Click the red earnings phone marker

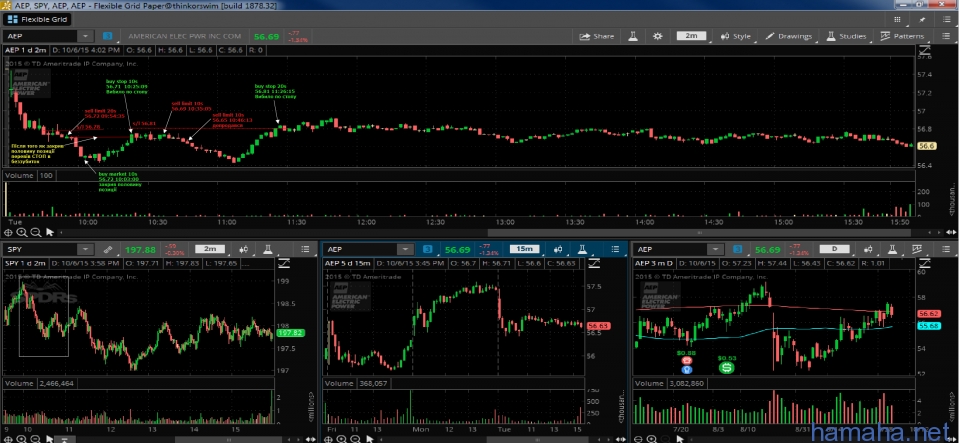(x=687, y=361)
